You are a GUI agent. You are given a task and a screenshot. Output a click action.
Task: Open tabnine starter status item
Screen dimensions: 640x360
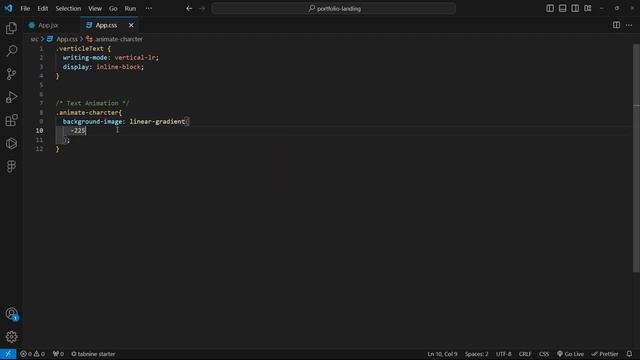click(x=93, y=354)
